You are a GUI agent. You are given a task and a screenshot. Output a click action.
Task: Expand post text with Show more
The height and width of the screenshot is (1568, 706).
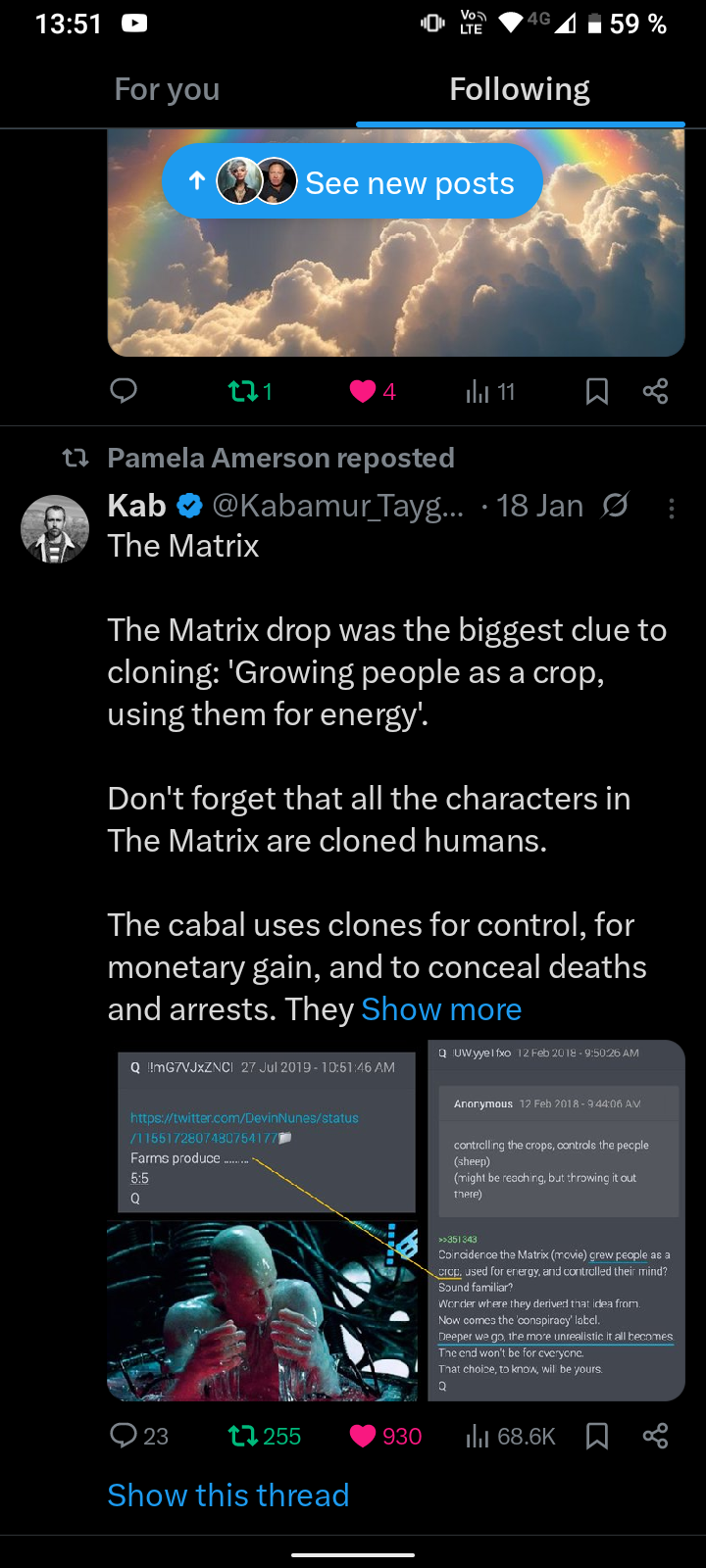tap(441, 1009)
